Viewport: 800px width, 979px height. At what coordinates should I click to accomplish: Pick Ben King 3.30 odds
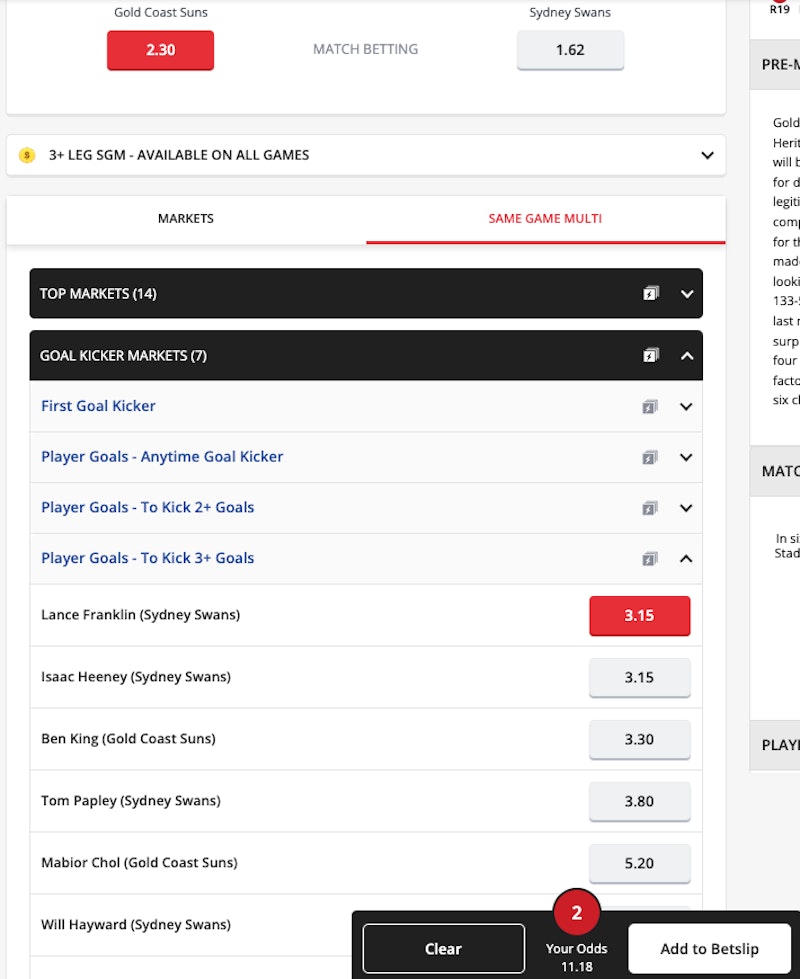point(639,740)
